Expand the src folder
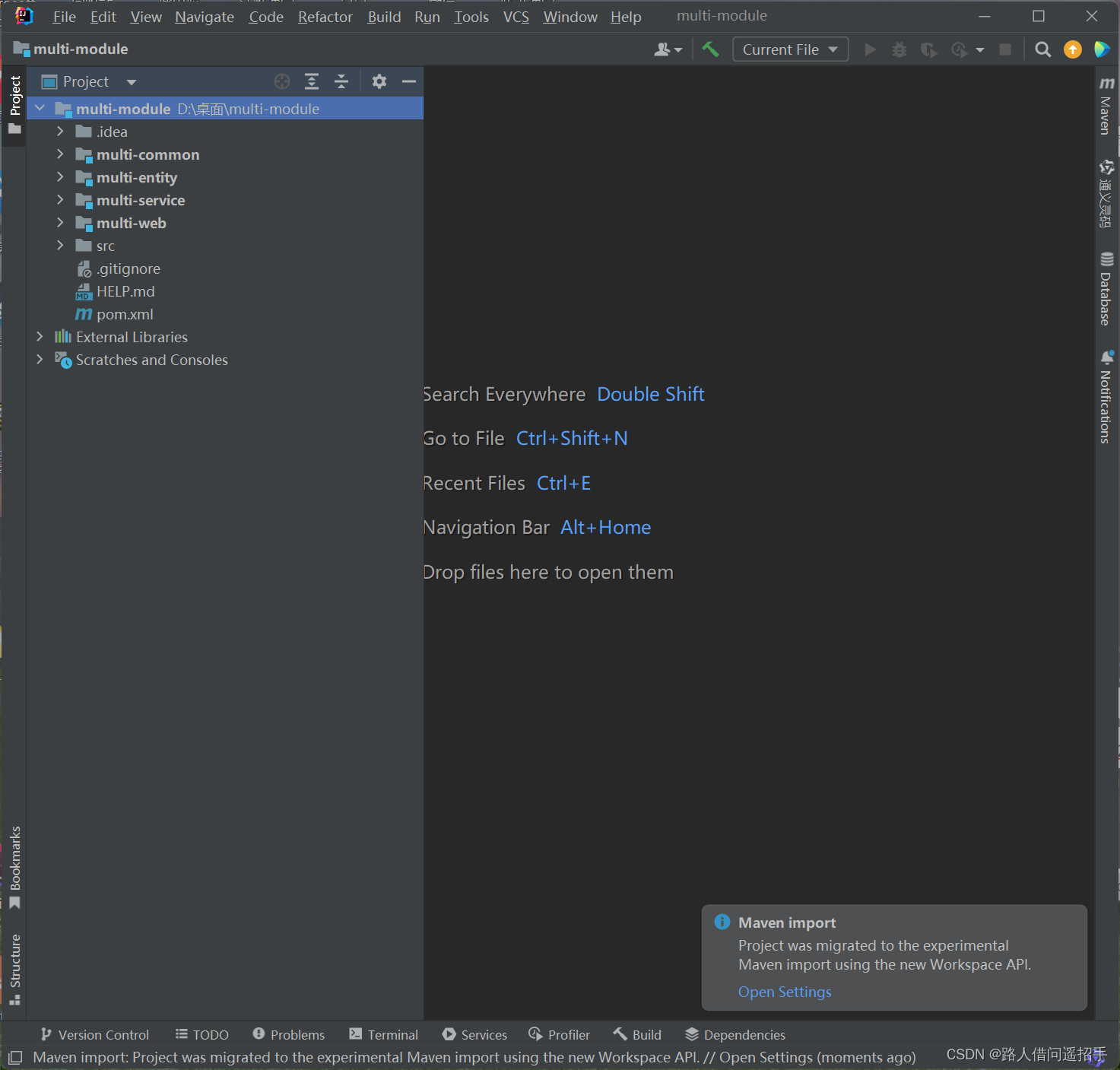The height and width of the screenshot is (1070, 1120). 60,245
